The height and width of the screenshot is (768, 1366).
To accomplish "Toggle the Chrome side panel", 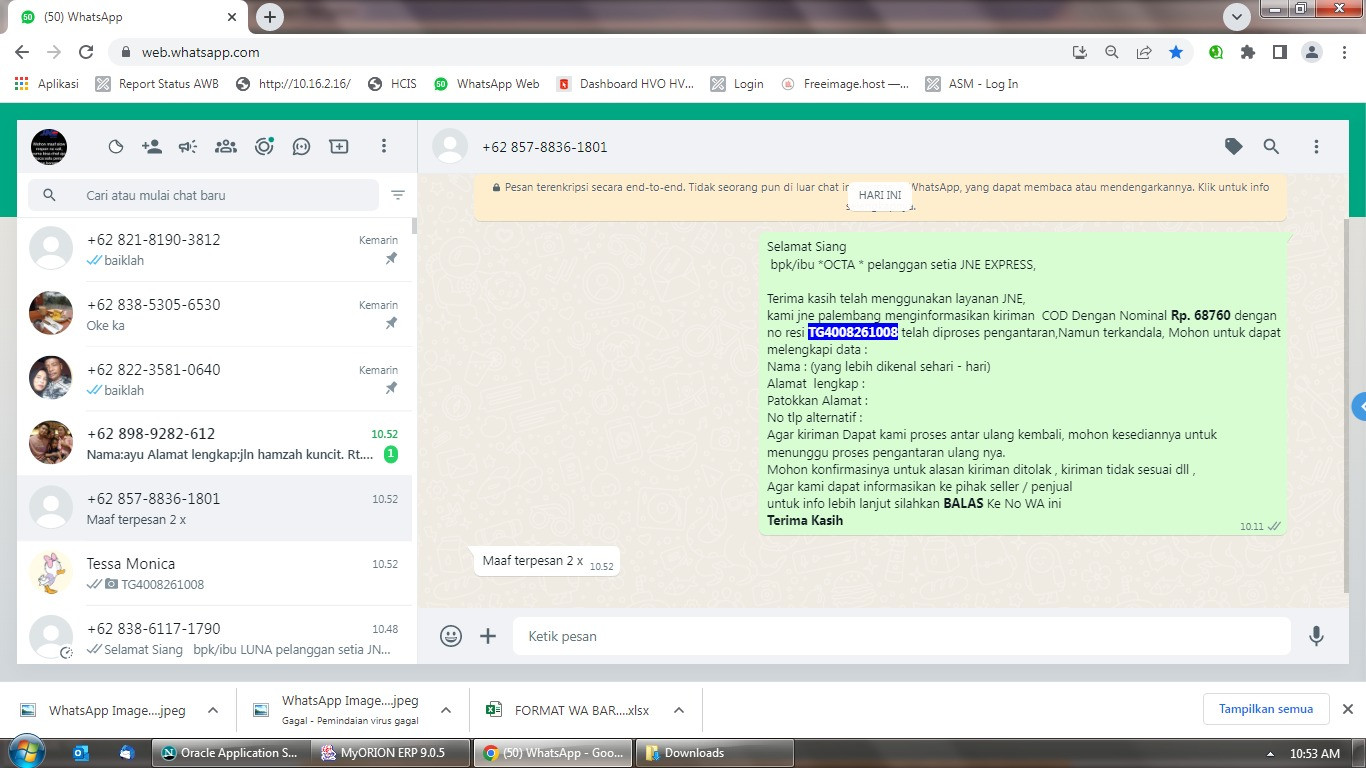I will click(x=1279, y=52).
